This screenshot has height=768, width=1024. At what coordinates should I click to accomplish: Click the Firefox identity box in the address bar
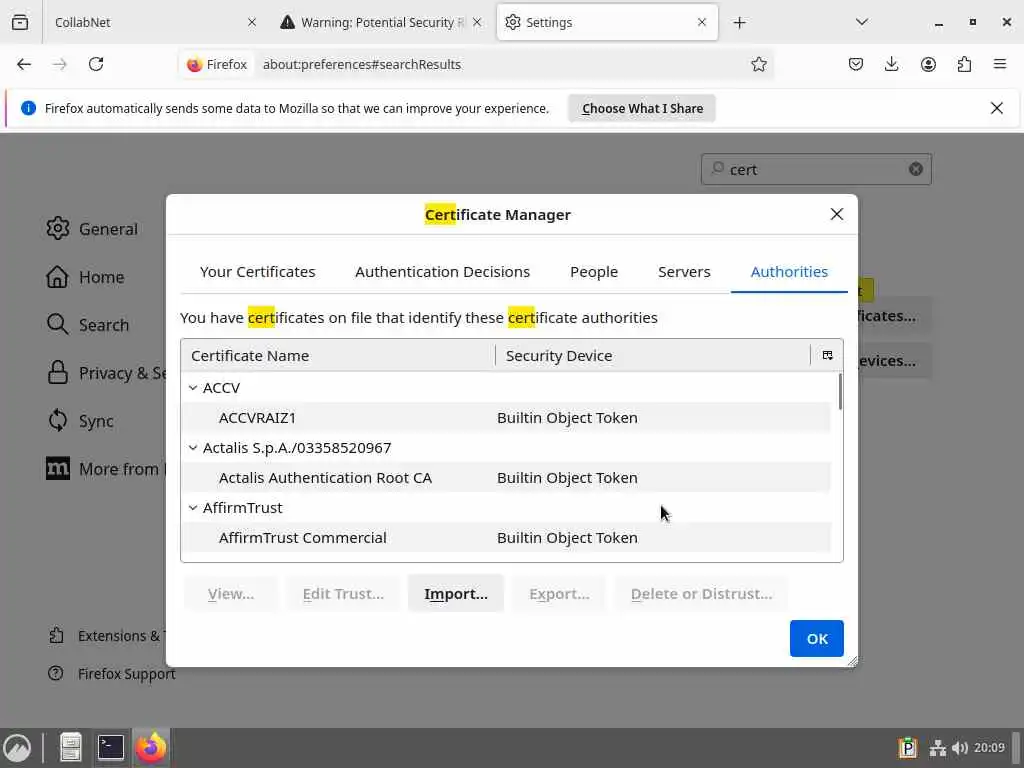coord(217,64)
